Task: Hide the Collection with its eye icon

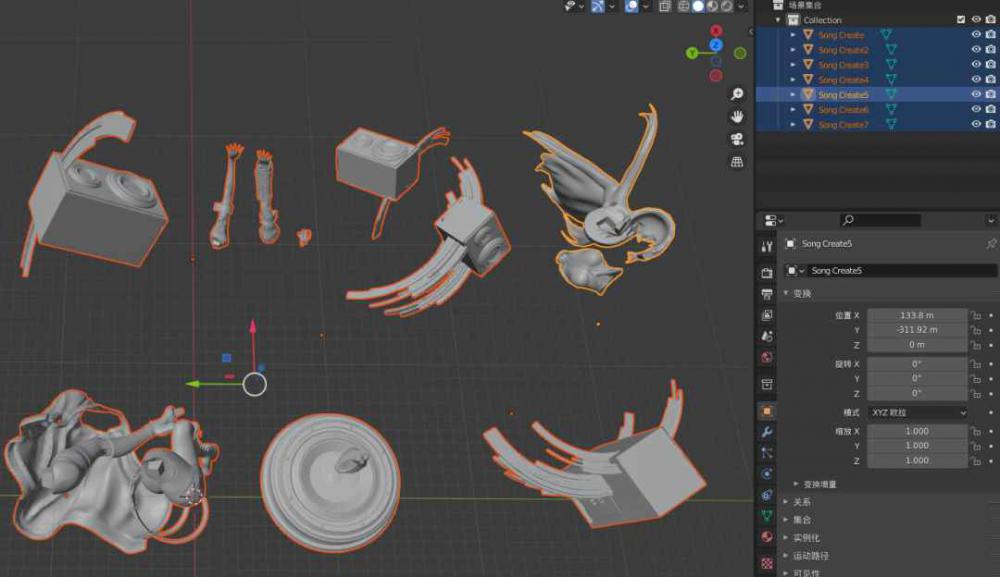Action: [976, 20]
